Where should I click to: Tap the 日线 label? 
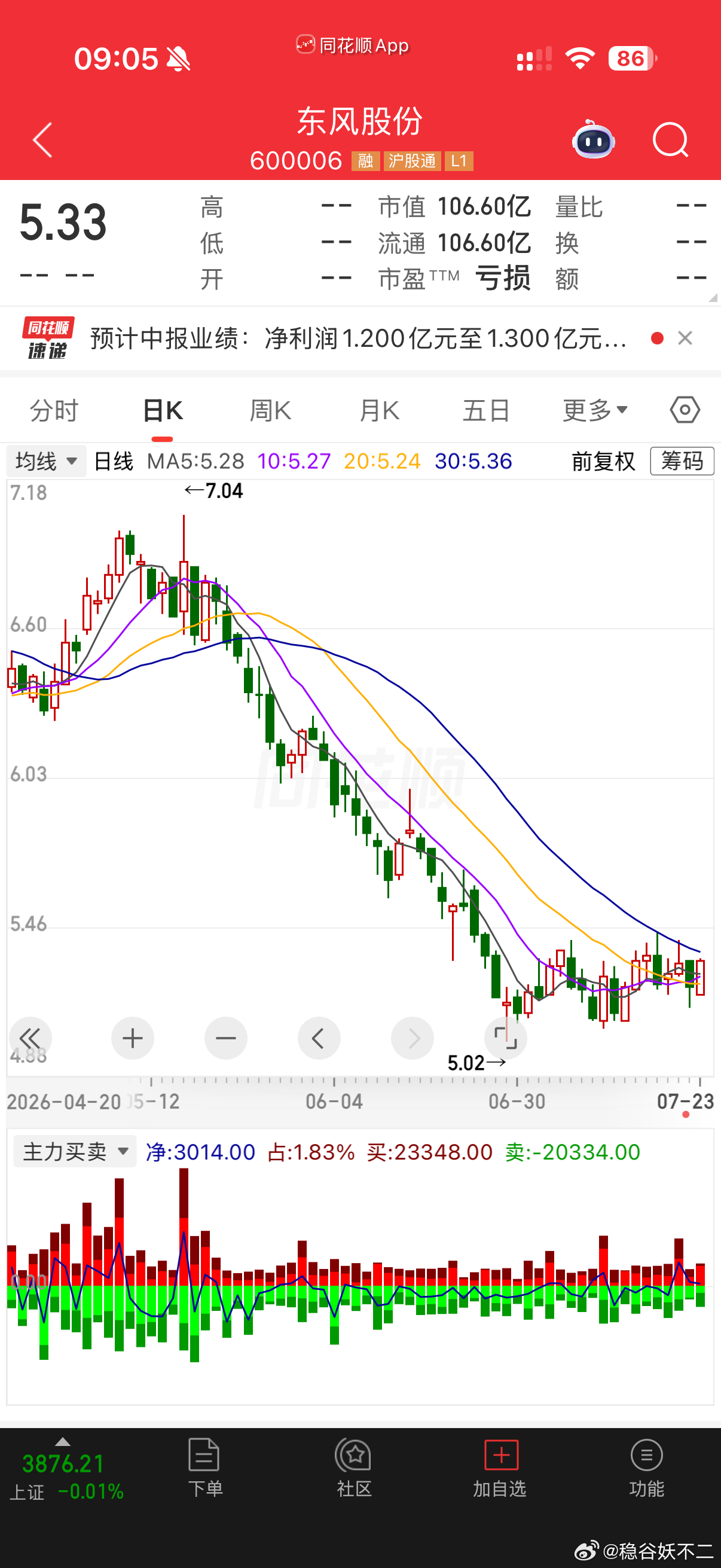[114, 462]
